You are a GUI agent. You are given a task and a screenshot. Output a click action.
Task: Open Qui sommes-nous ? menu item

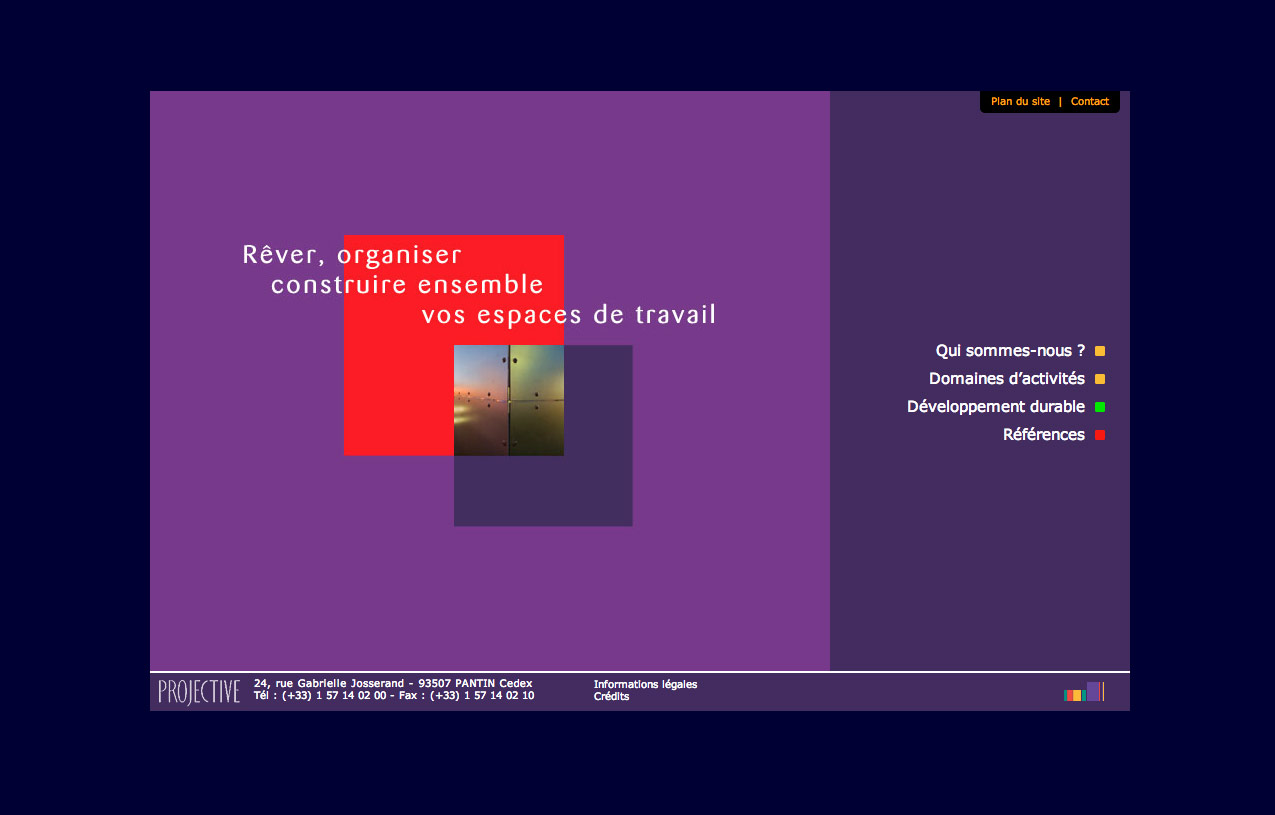coord(1010,351)
